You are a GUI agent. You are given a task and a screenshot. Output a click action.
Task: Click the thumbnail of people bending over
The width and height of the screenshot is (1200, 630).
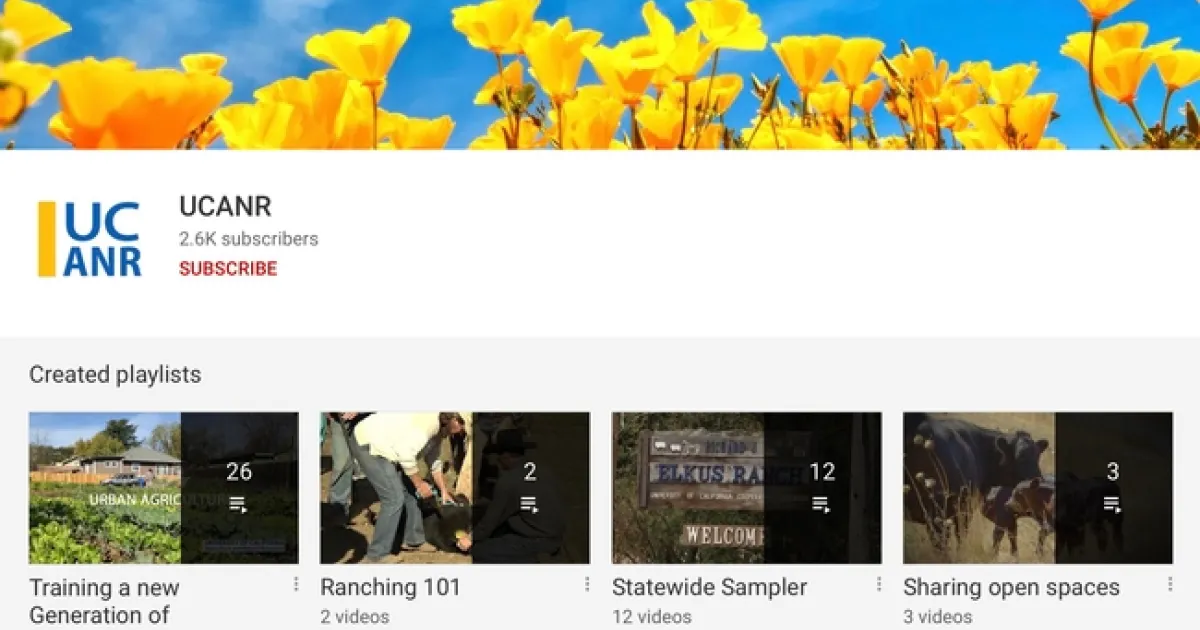[x=396, y=488]
